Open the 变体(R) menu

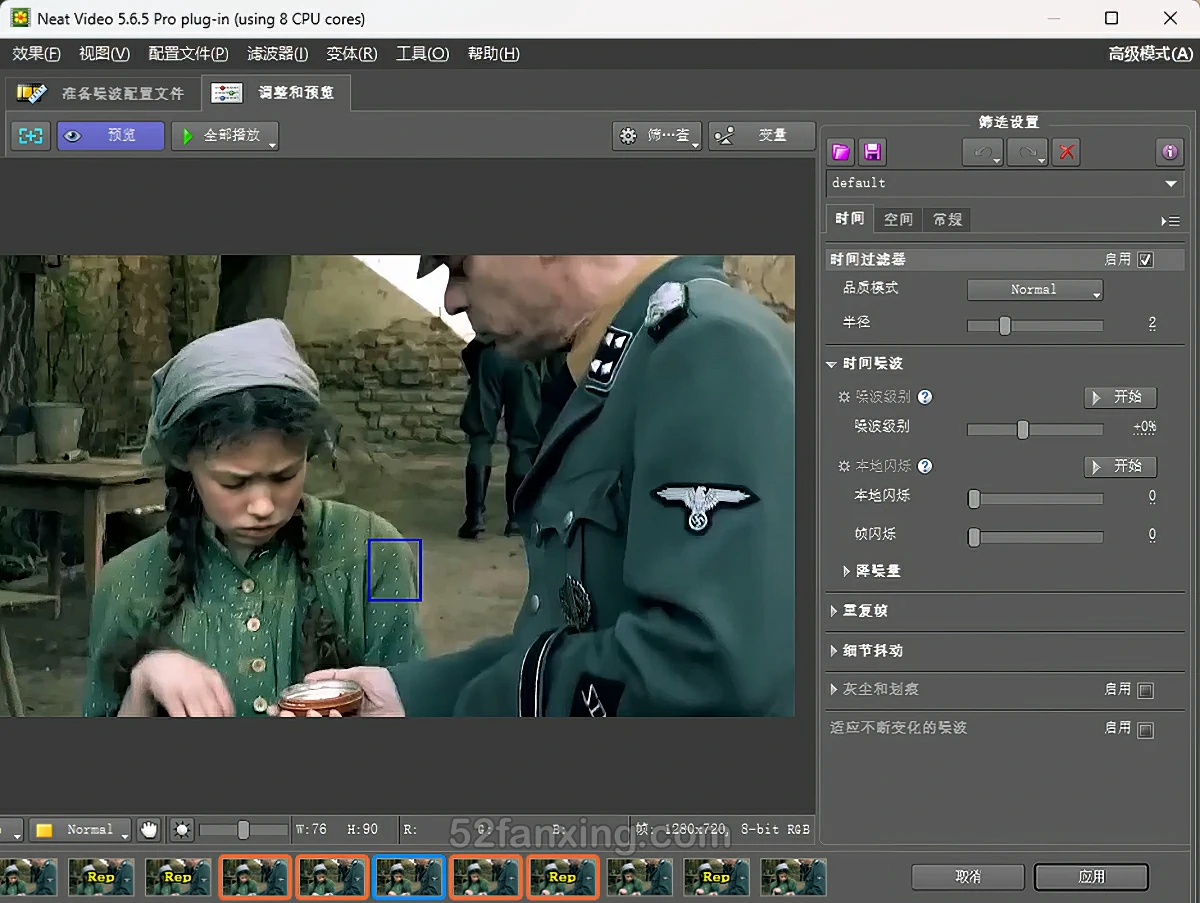point(352,54)
